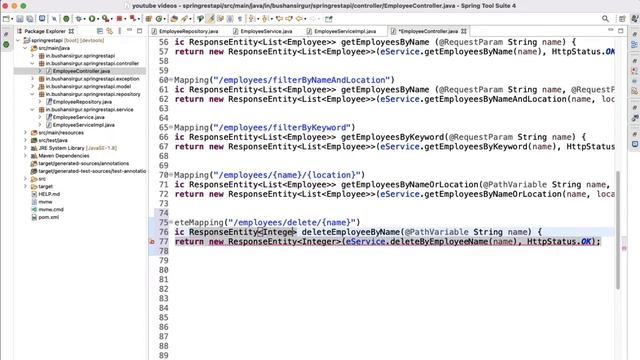Click "/employees/filterByKeyword" string on line 65
The image size is (640, 360).
282,127
